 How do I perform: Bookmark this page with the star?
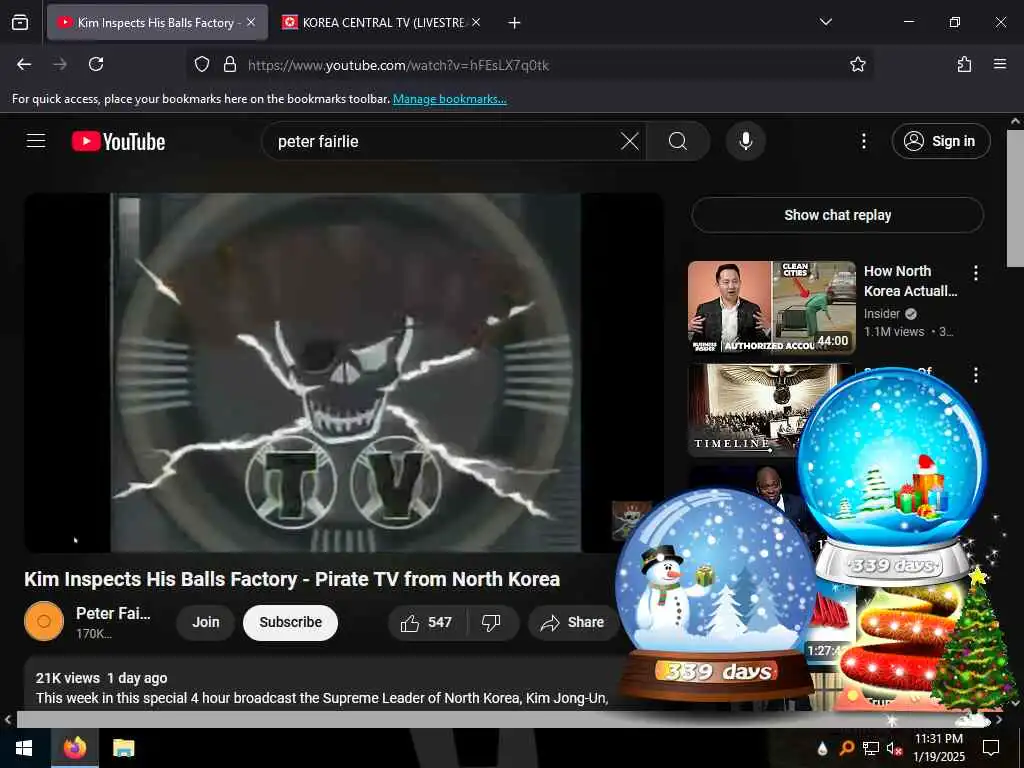pos(857,64)
